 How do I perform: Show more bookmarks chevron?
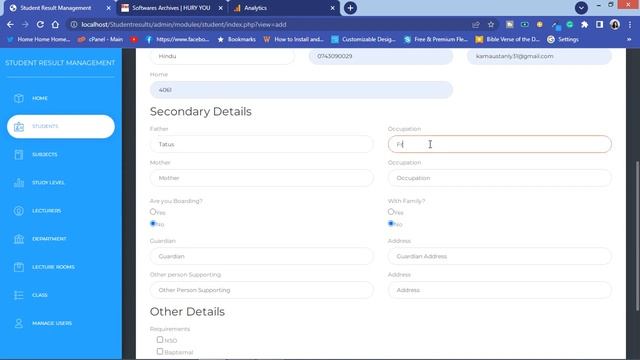click(629, 40)
